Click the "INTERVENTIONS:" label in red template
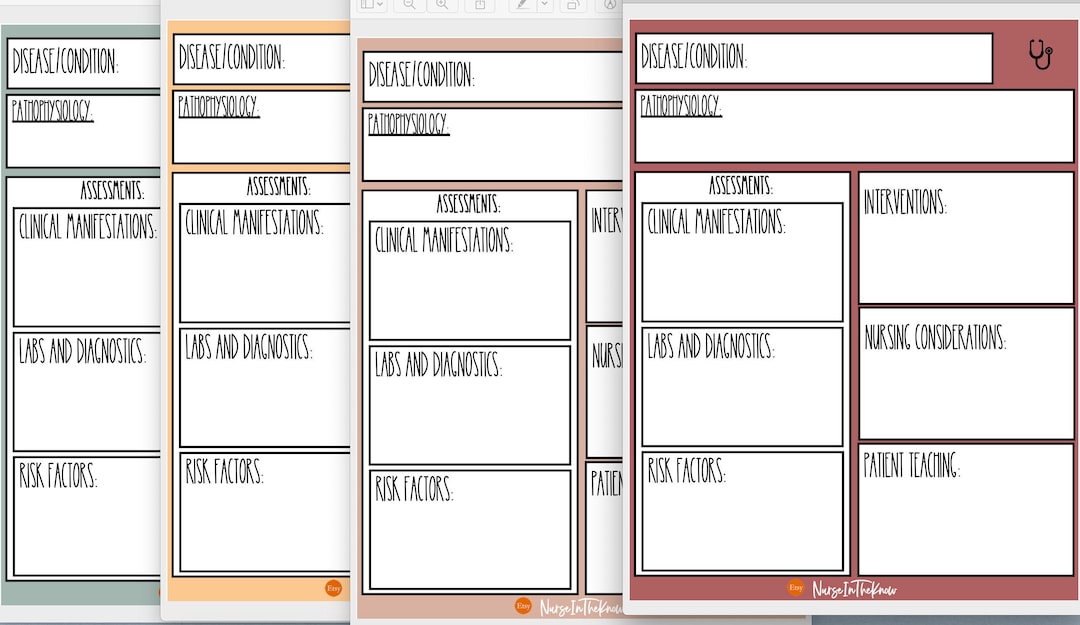This screenshot has width=1080, height=625. pos(905,202)
